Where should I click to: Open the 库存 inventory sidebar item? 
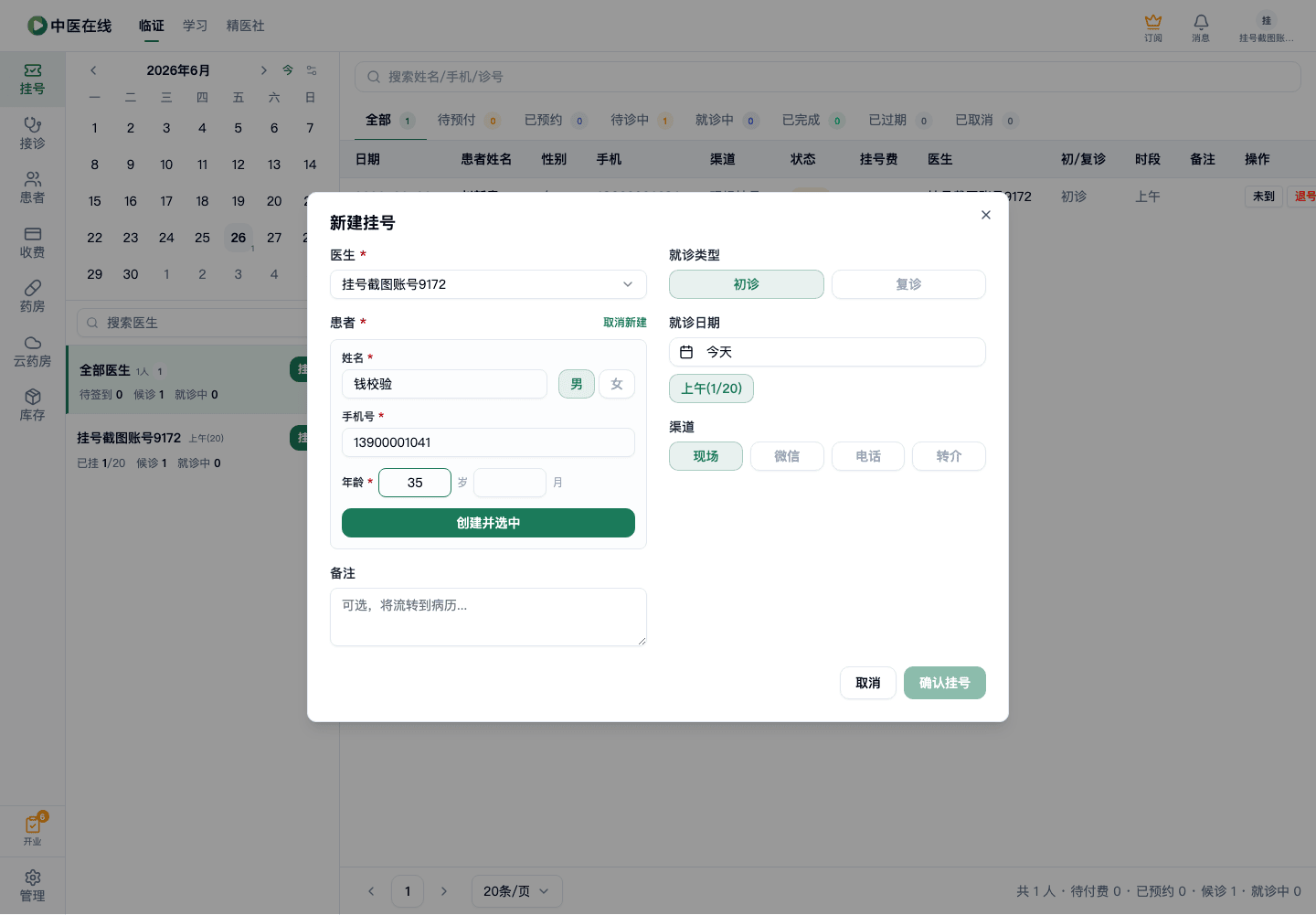click(x=32, y=405)
